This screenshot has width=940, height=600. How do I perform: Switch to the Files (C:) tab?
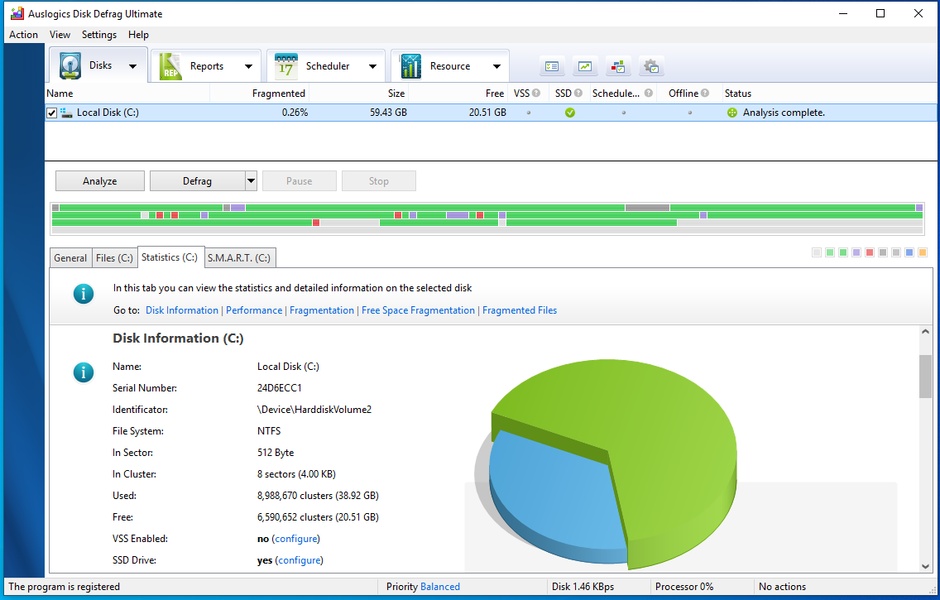114,258
